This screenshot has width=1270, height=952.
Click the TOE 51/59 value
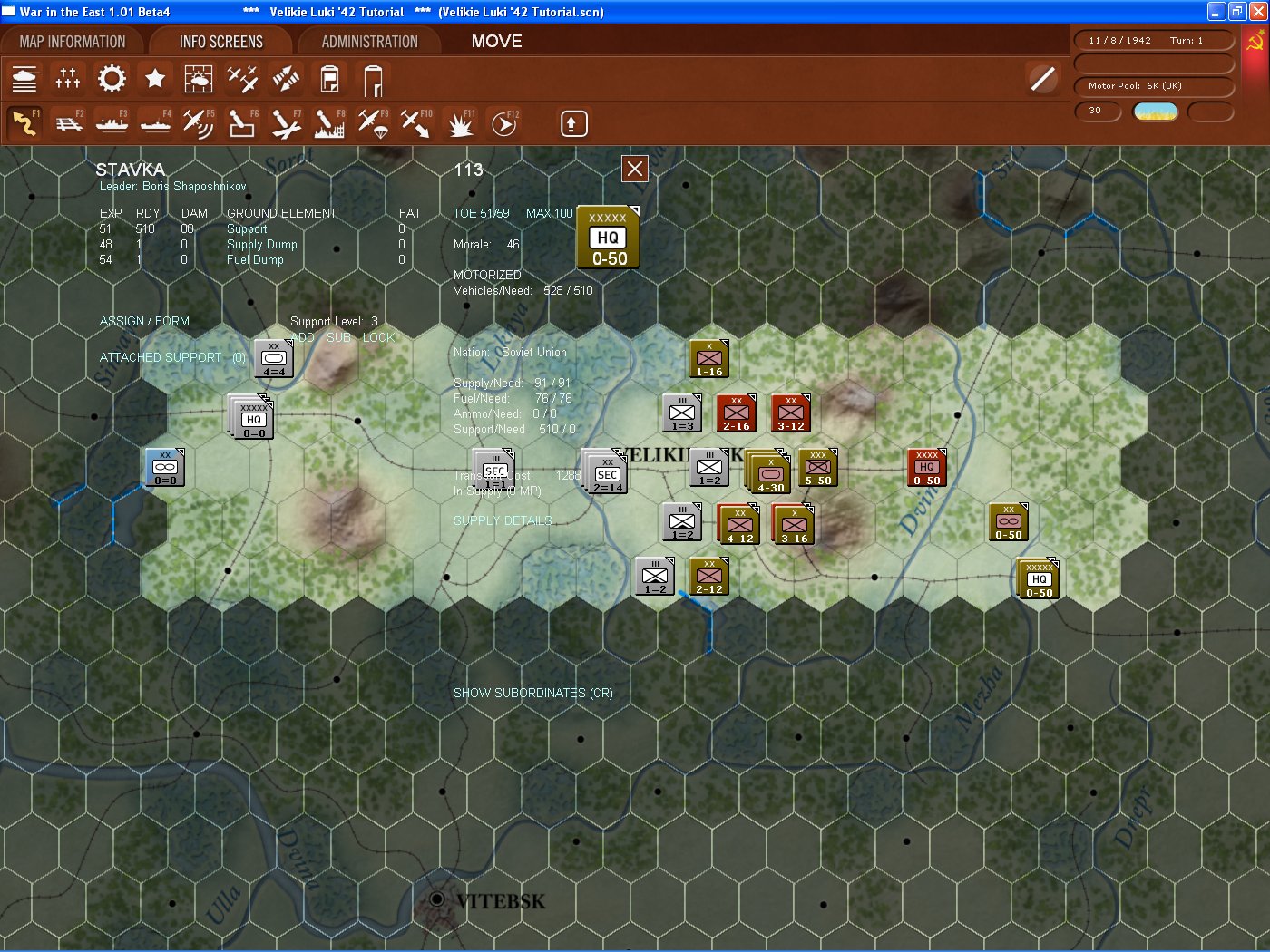(x=482, y=214)
